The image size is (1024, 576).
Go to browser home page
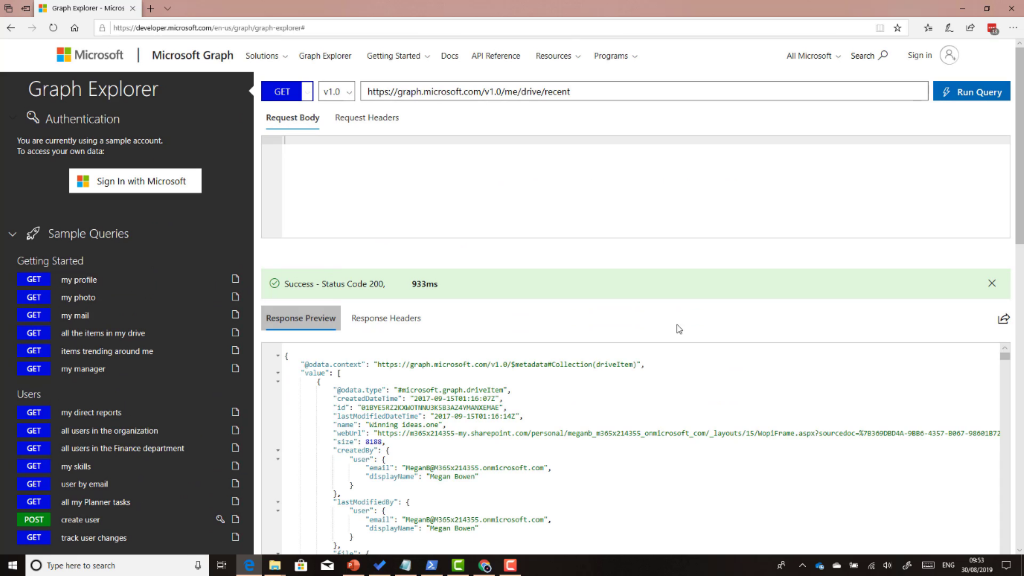click(x=74, y=28)
